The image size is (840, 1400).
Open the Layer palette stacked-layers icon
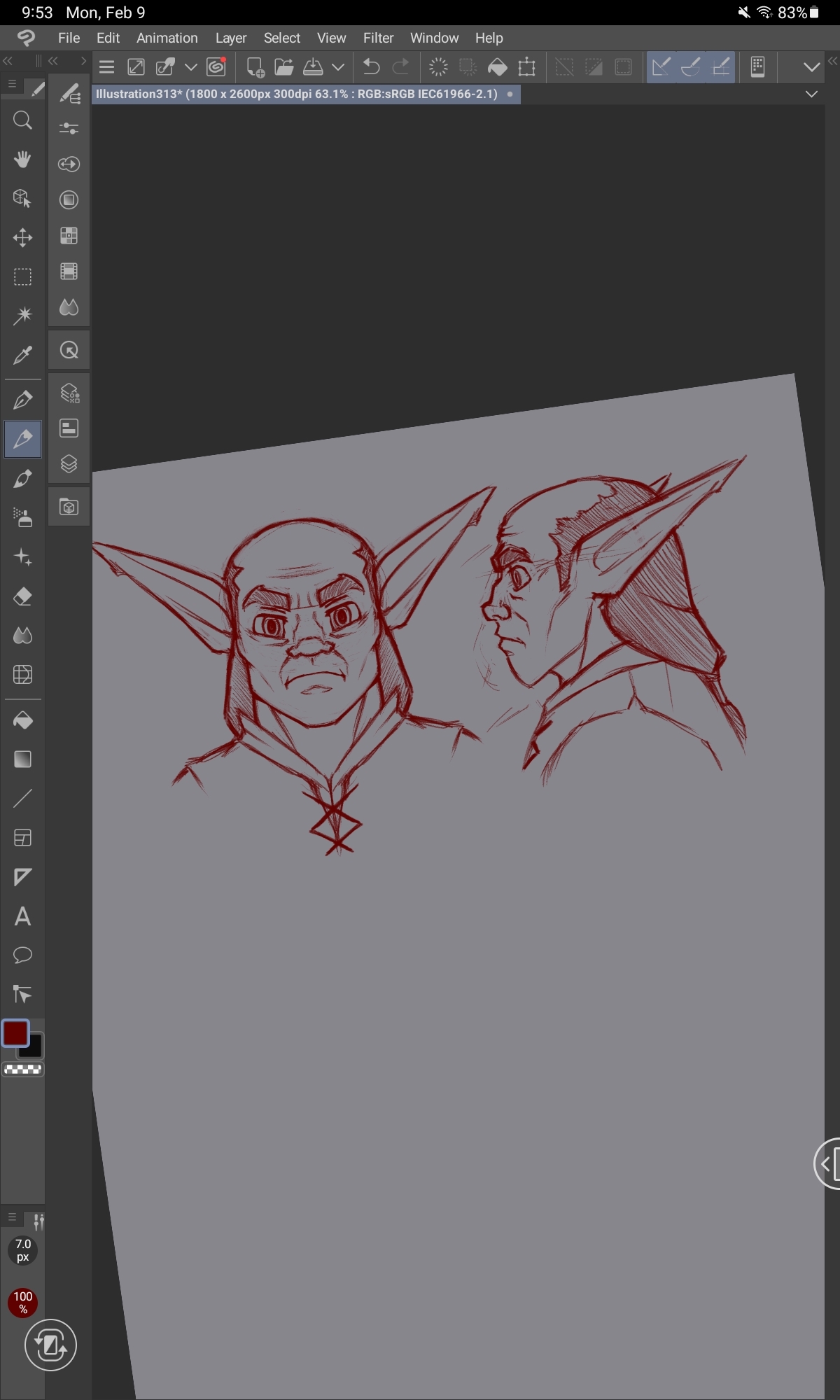click(69, 464)
